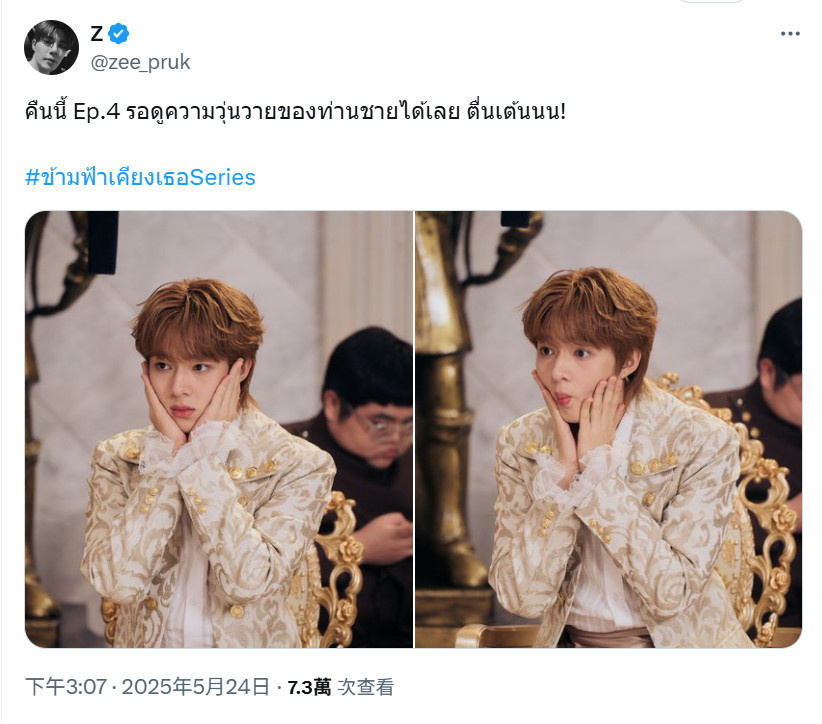Click the 次查看 views label
This screenshot has width=822, height=724.
click(365, 687)
